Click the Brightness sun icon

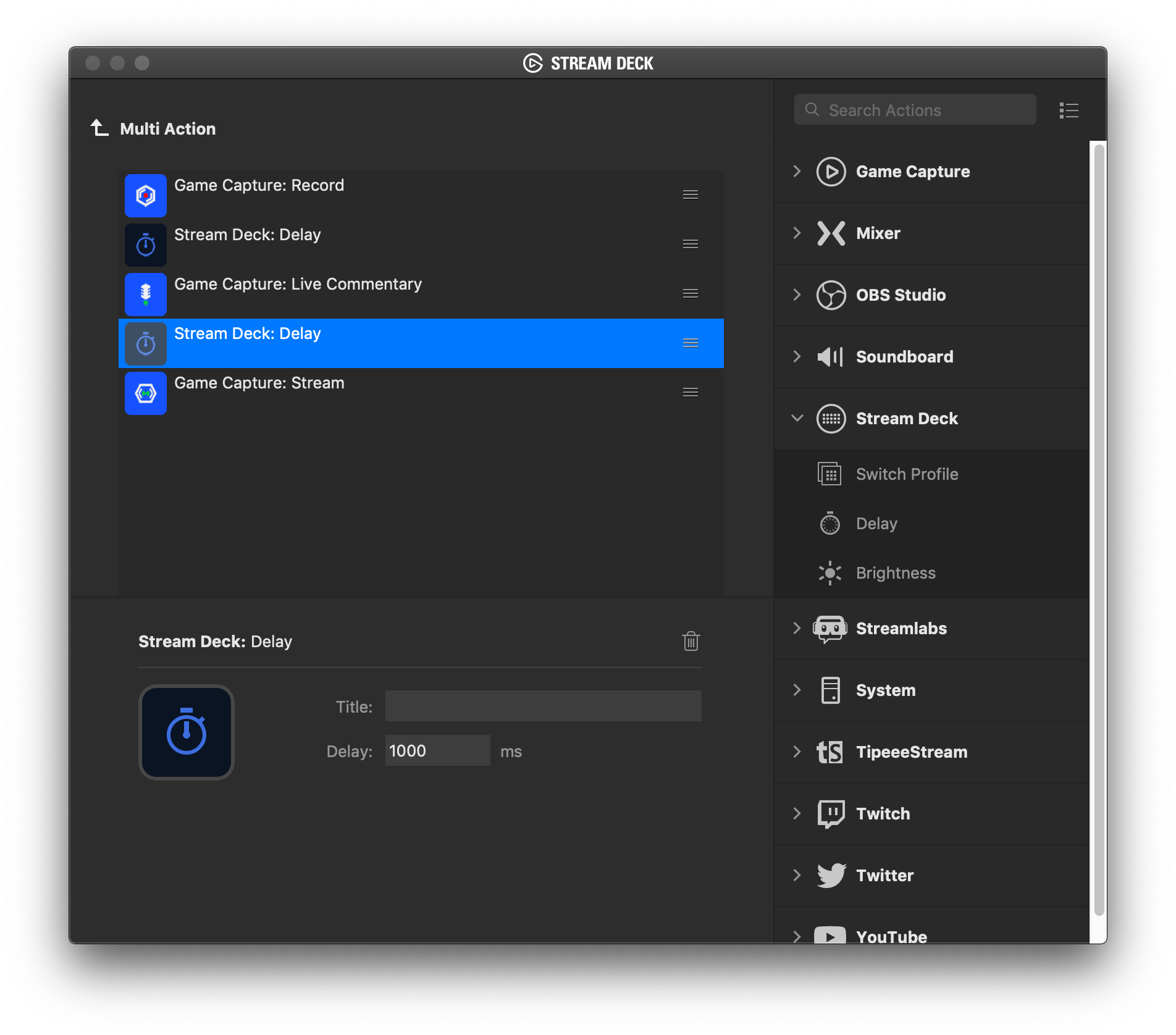829,573
